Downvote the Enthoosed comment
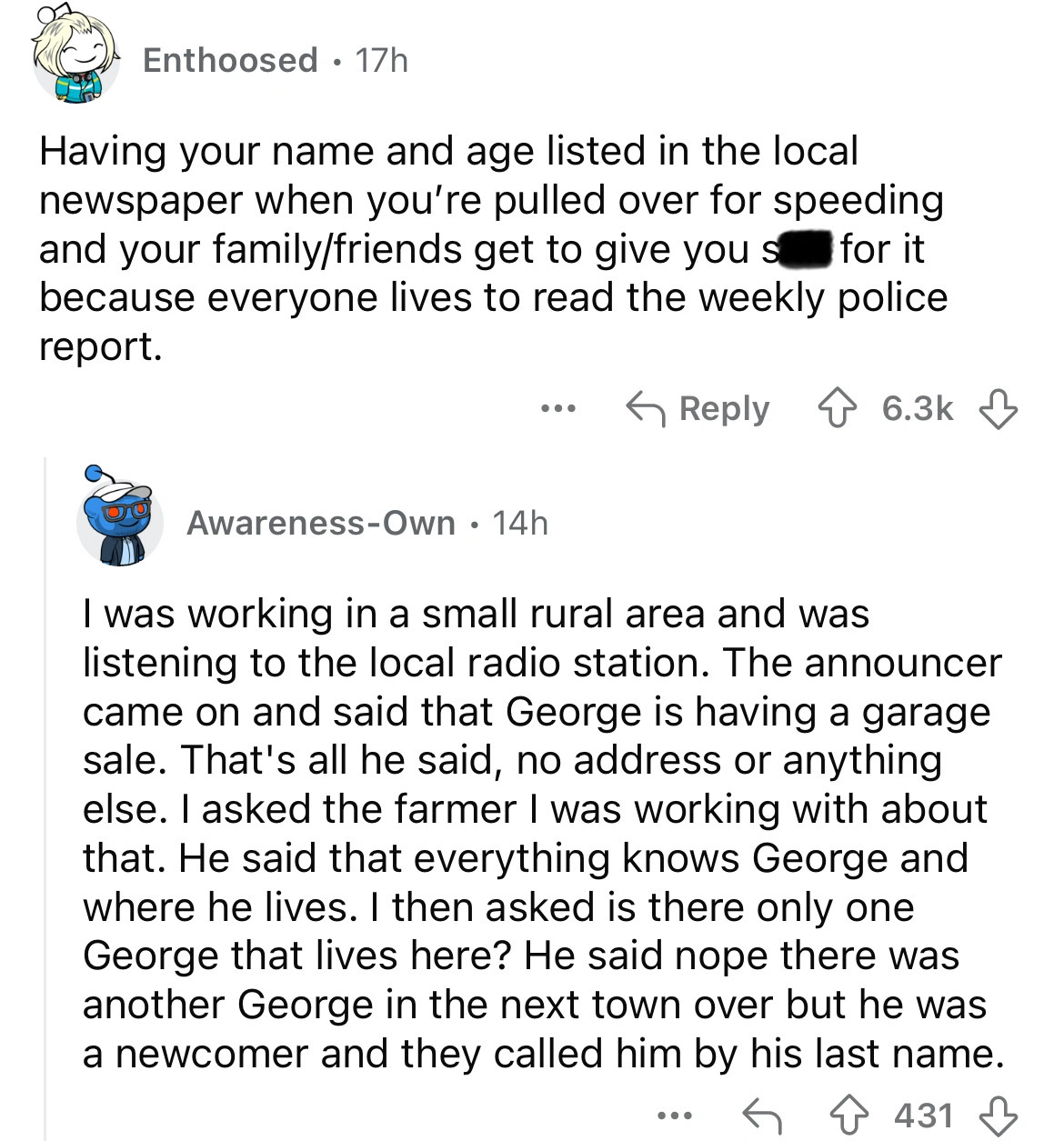The image size is (1064, 1141). pyautogui.click(x=998, y=409)
